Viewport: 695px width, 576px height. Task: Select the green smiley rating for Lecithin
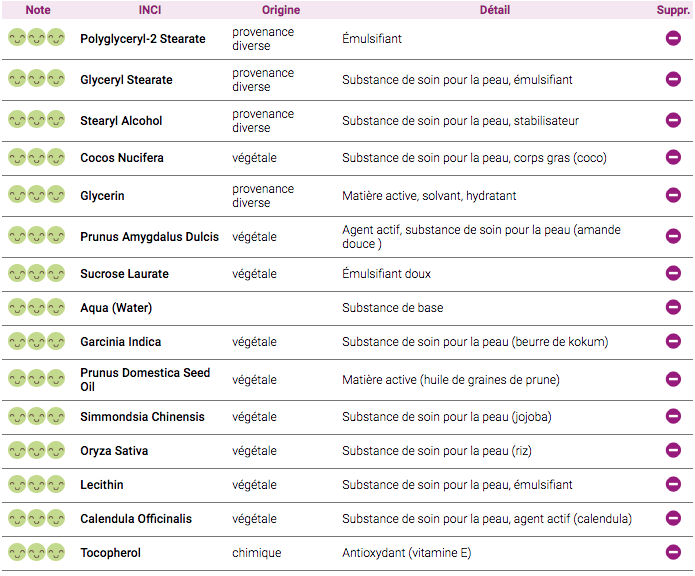coord(36,485)
